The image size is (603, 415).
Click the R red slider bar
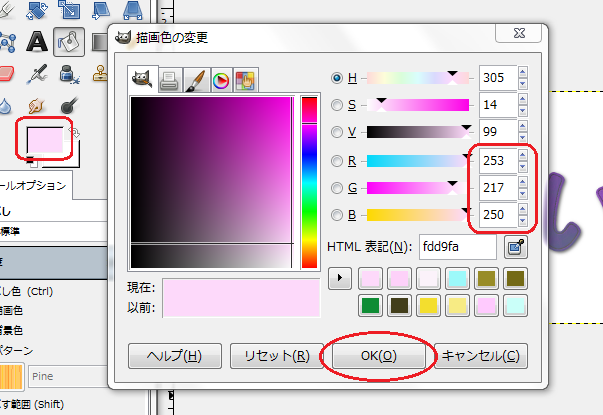tap(418, 161)
